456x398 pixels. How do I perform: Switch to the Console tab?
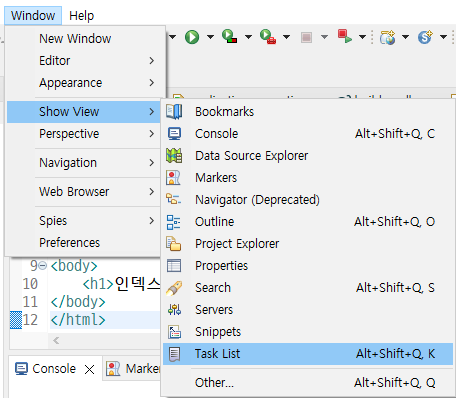54,369
